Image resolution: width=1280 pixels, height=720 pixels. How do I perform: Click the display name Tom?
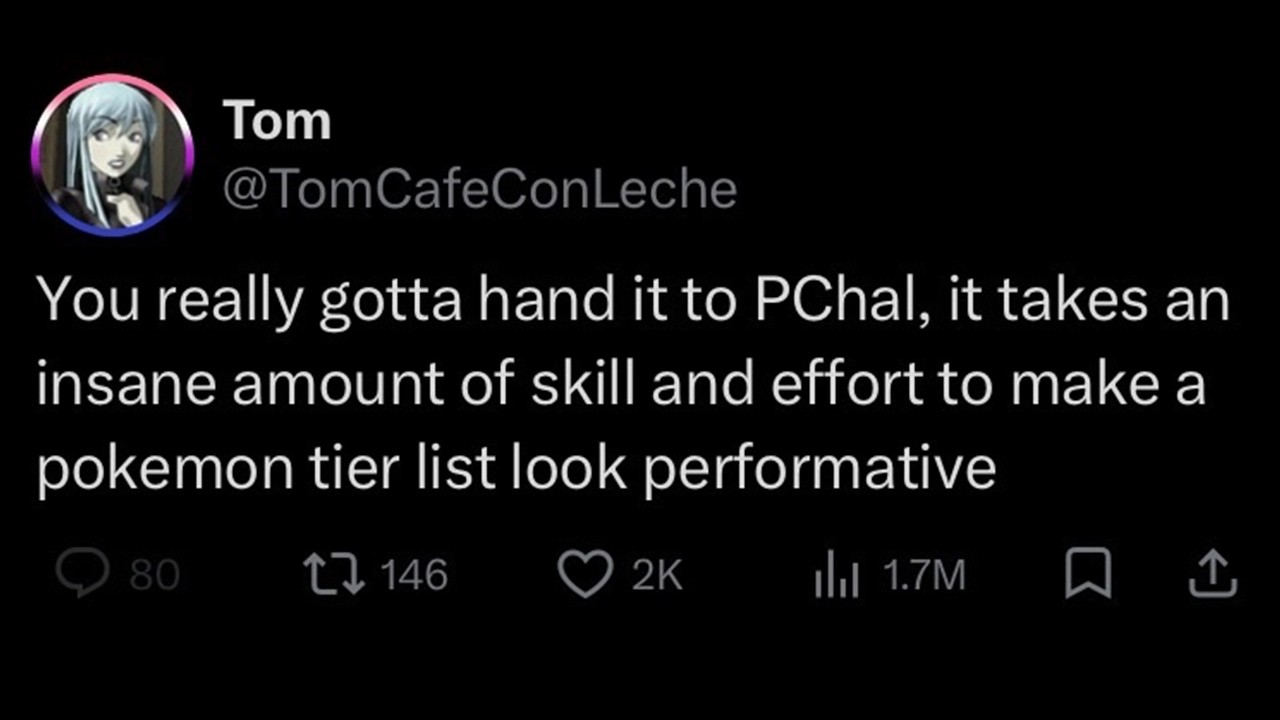pyautogui.click(x=277, y=122)
